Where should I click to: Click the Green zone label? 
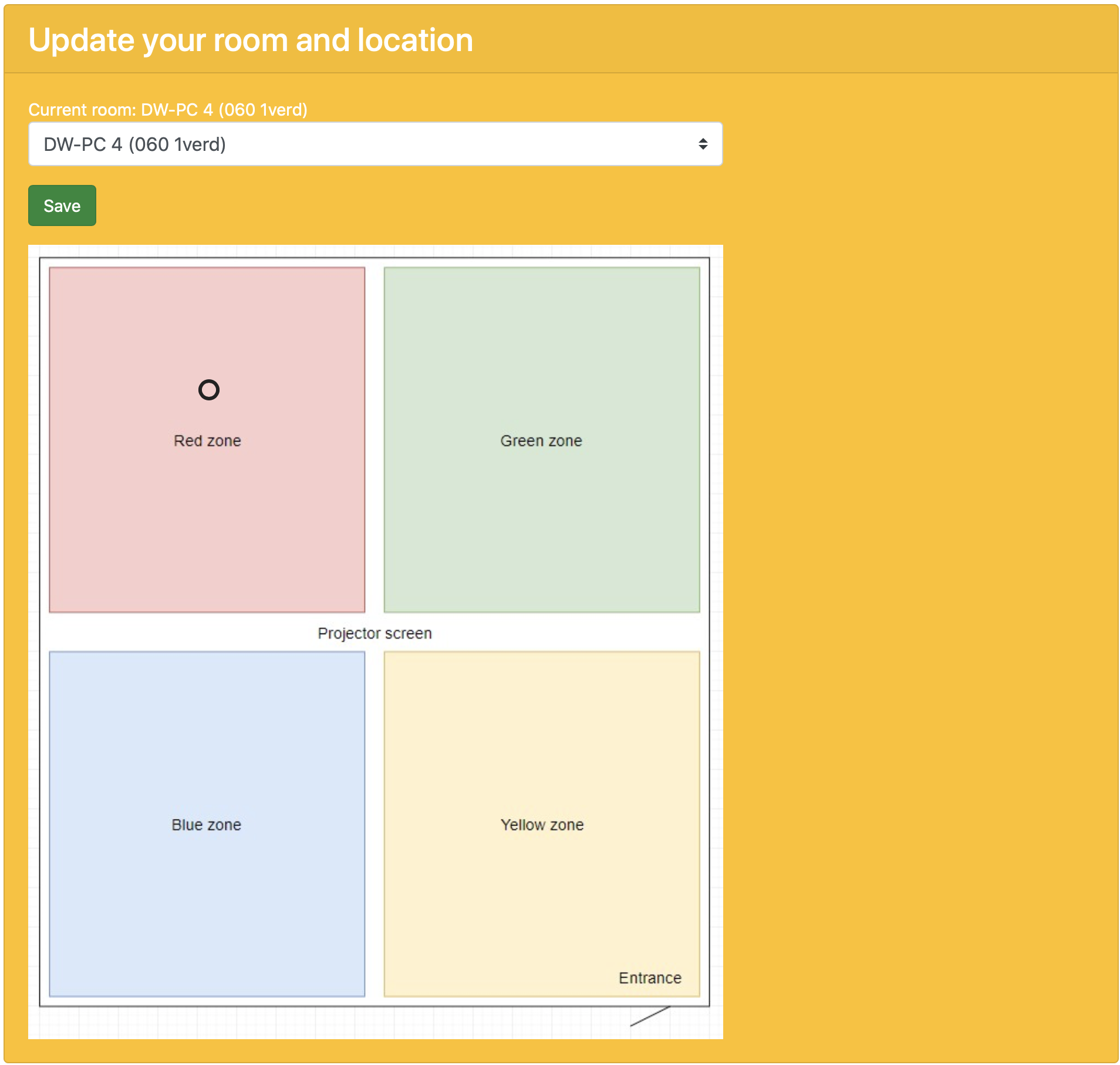(x=541, y=441)
